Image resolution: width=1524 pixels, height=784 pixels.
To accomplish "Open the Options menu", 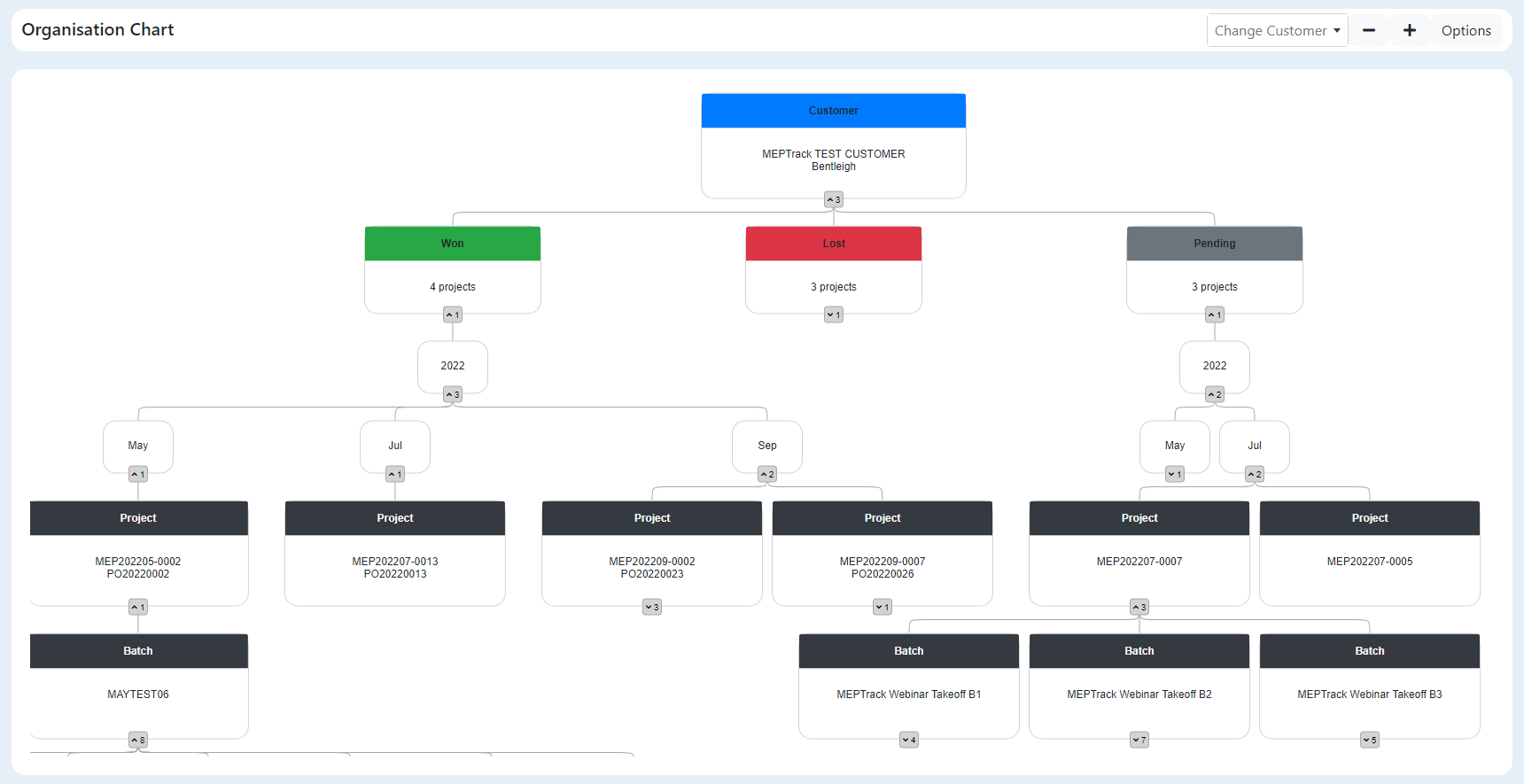I will pyautogui.click(x=1466, y=30).
